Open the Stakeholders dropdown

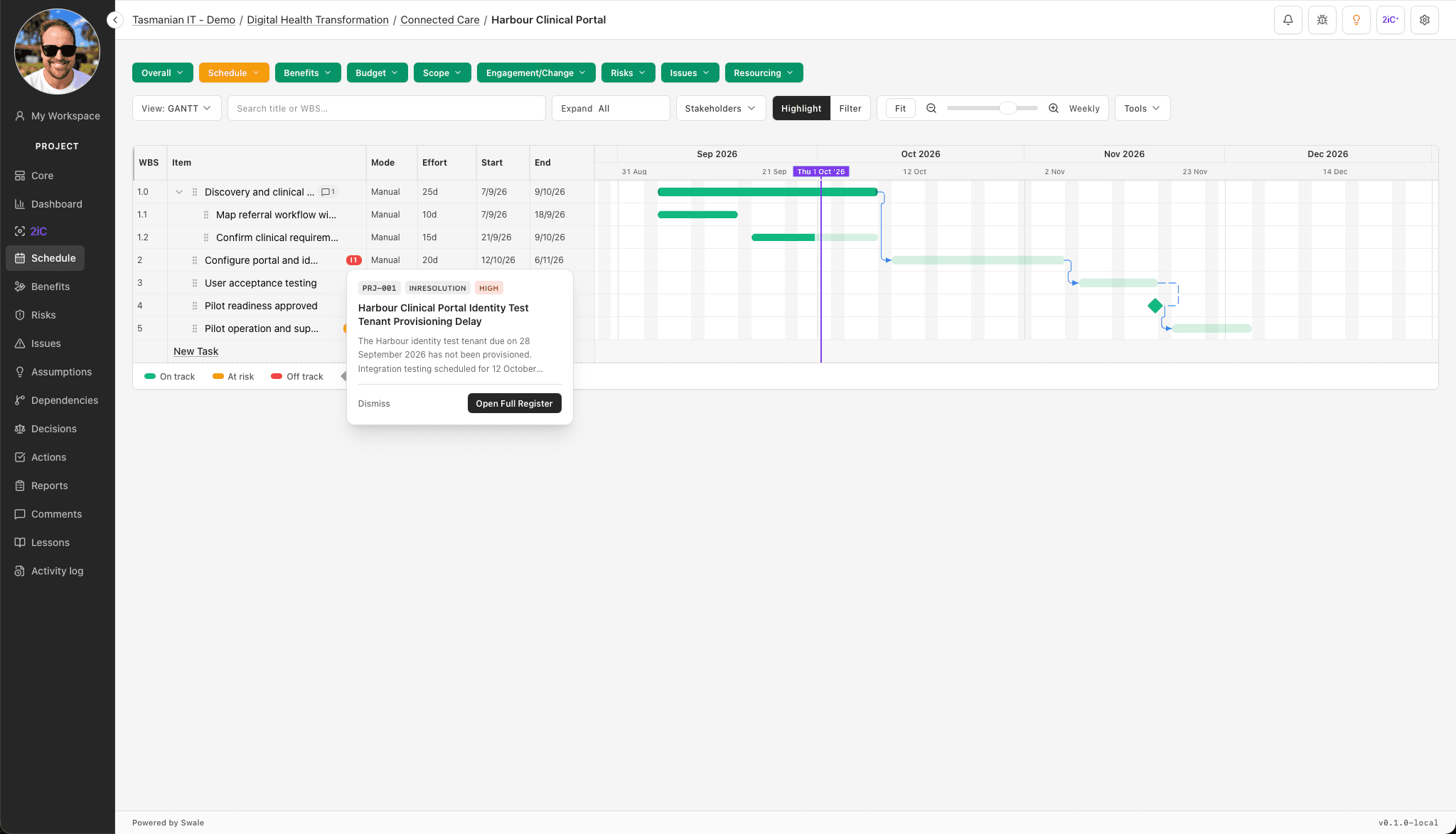(720, 108)
